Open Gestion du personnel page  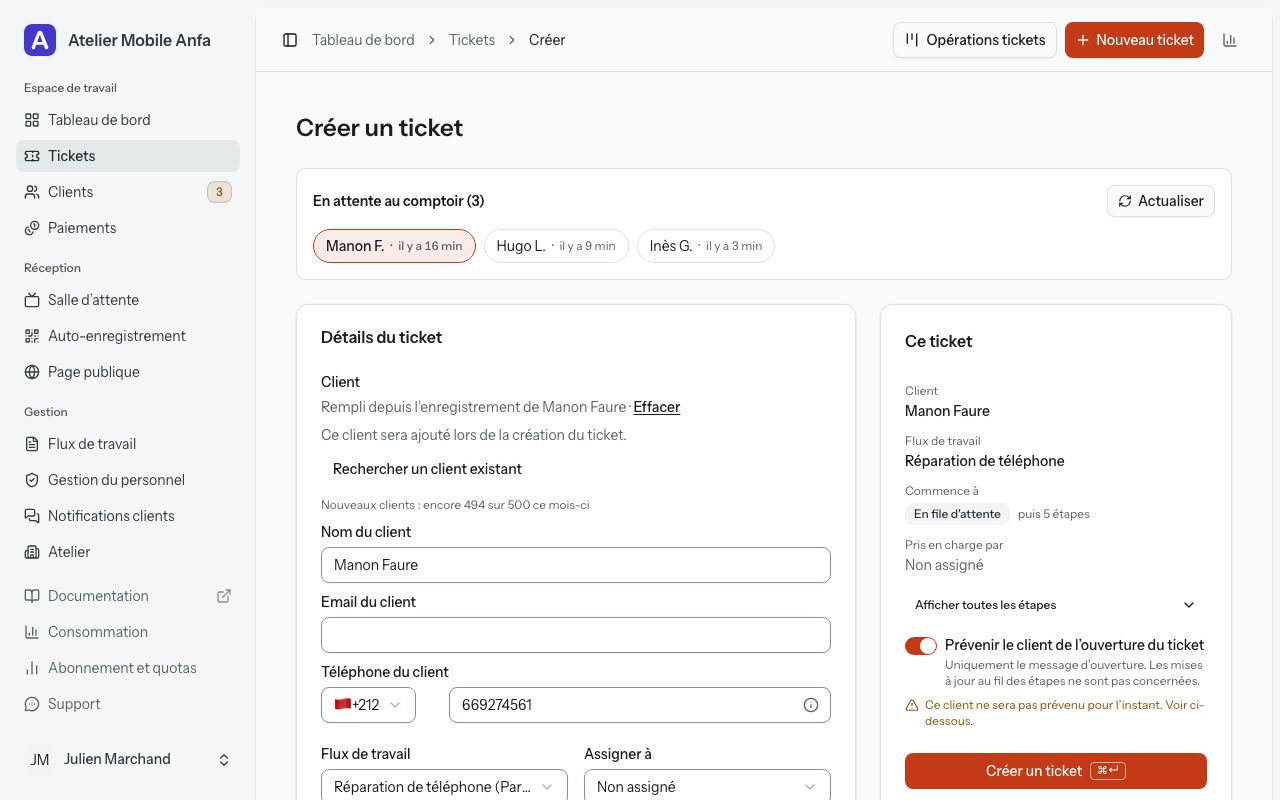128,480
